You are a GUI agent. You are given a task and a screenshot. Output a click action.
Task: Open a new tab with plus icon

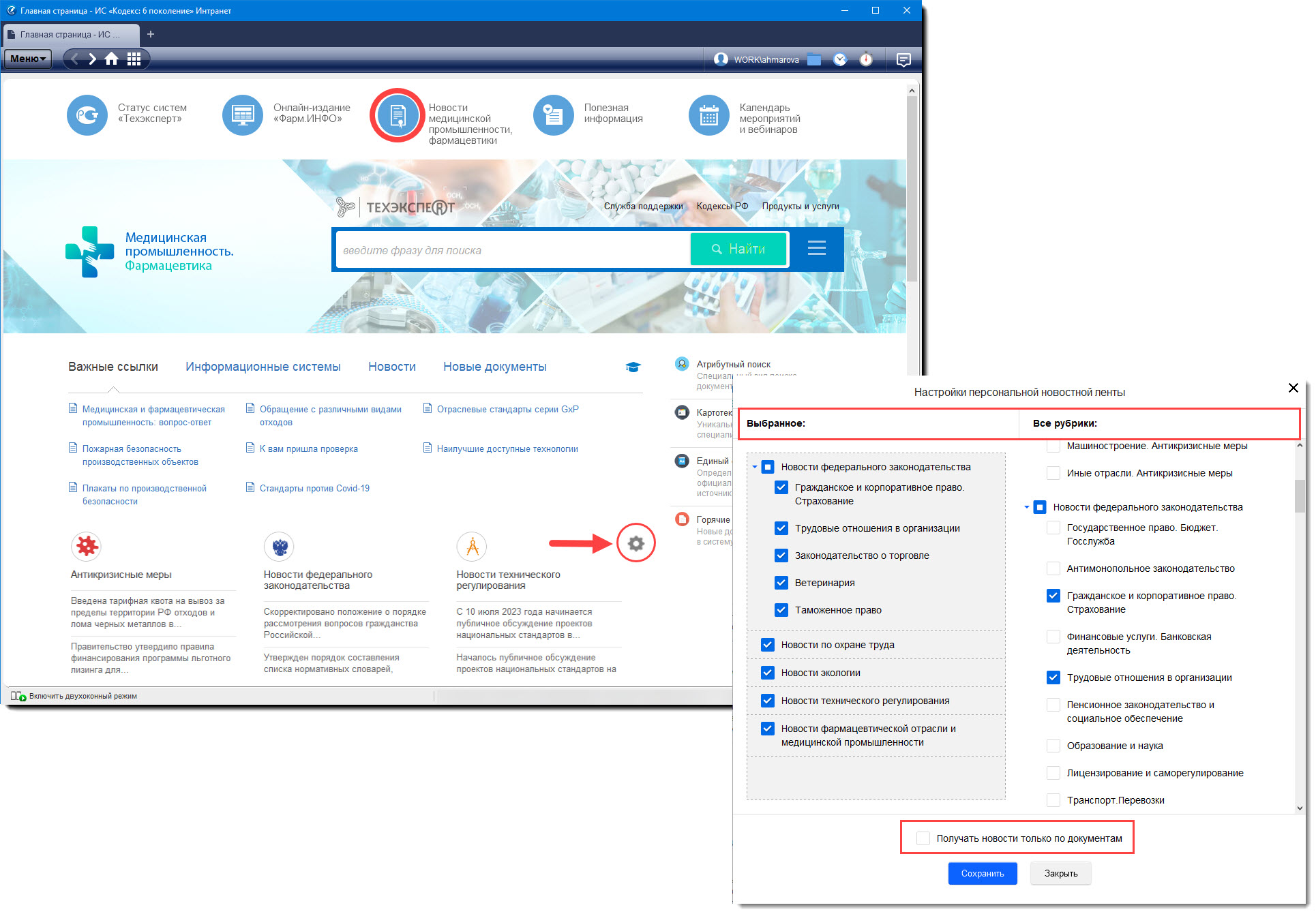click(x=151, y=34)
